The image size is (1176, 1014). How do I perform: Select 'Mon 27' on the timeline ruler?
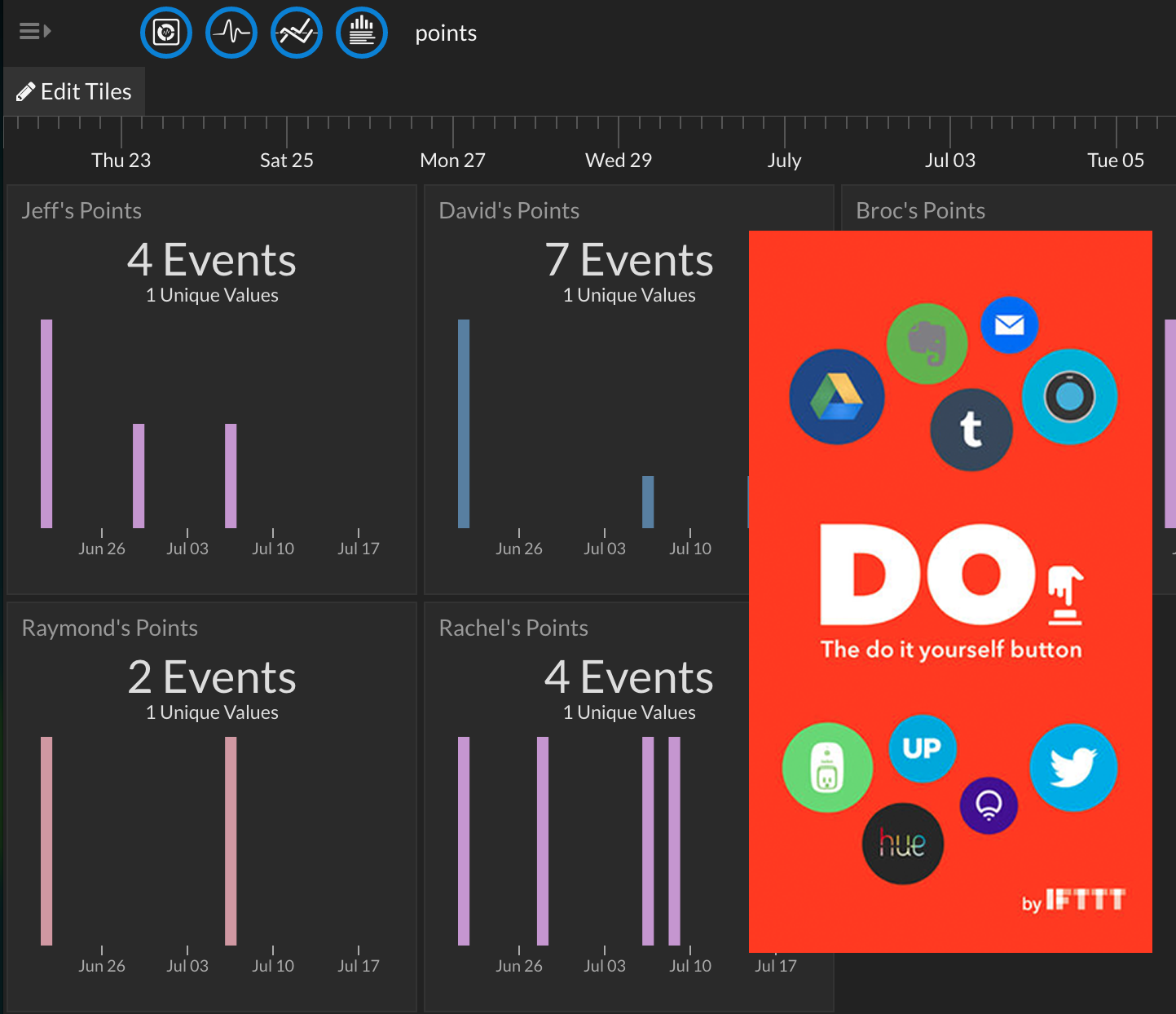(452, 160)
